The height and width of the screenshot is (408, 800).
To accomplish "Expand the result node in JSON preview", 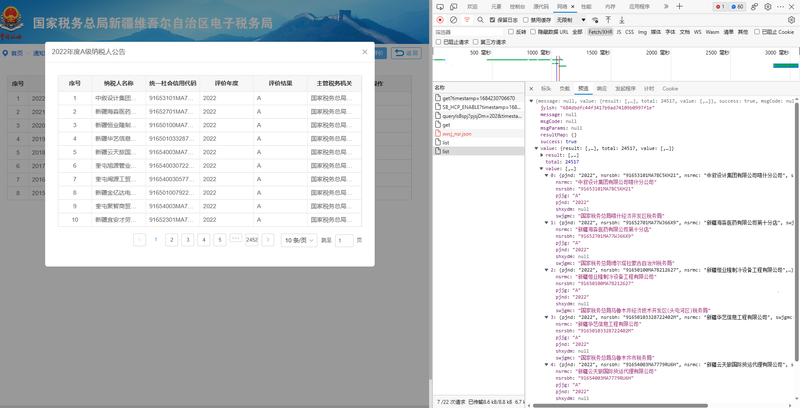I will pyautogui.click(x=542, y=155).
